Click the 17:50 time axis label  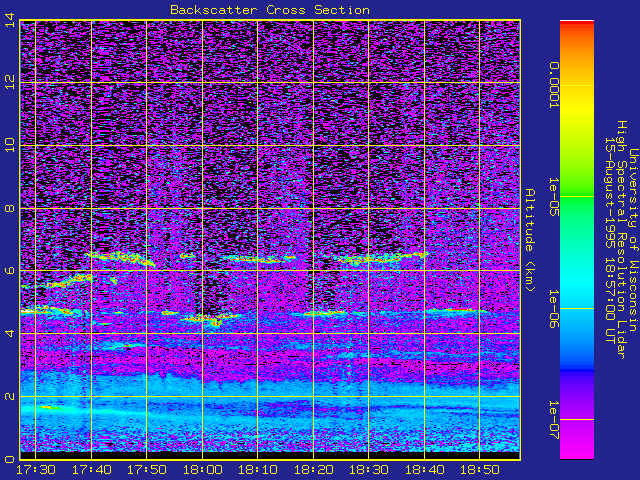point(147,470)
